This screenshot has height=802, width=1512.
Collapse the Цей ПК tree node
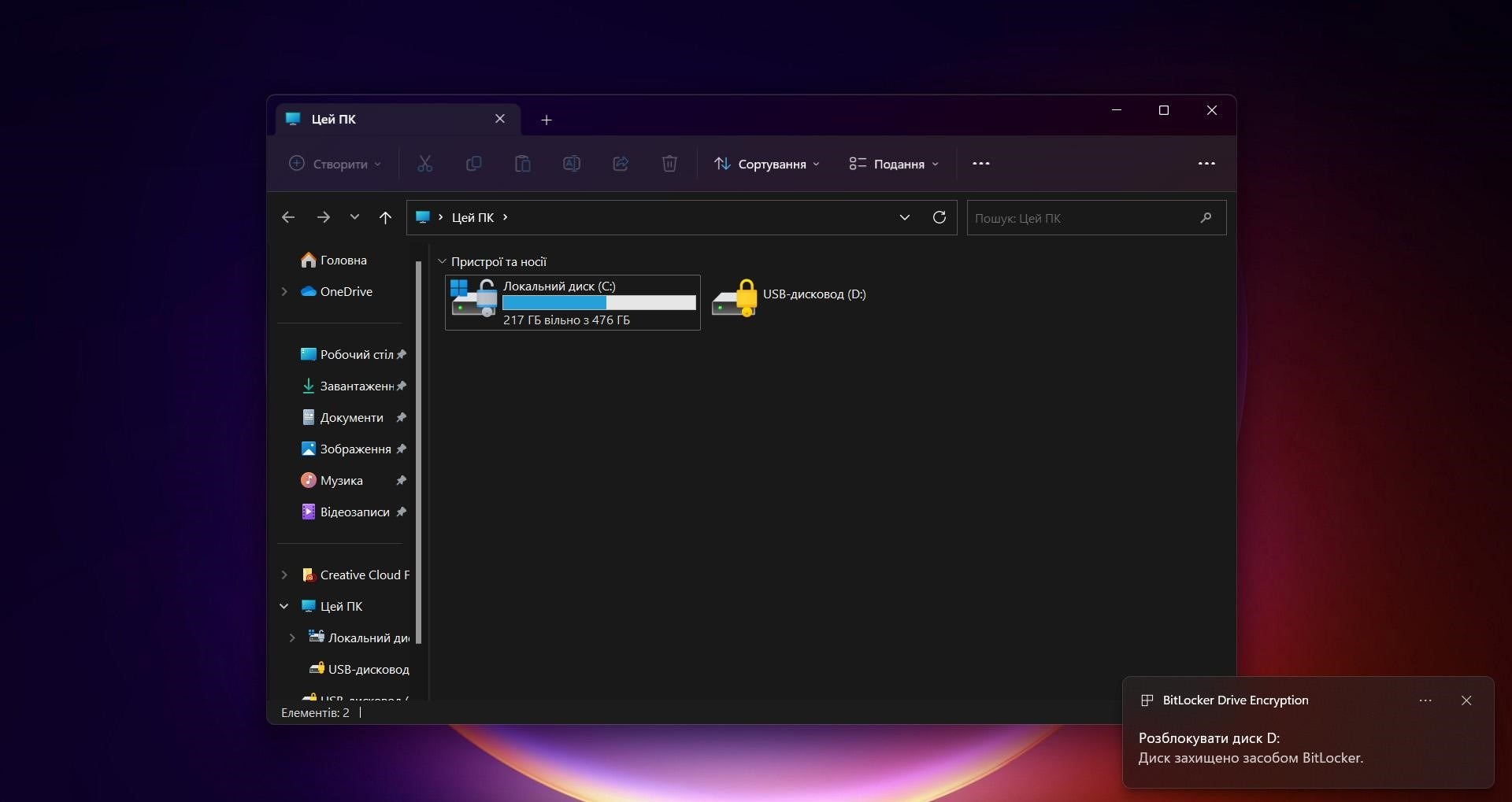pos(284,607)
